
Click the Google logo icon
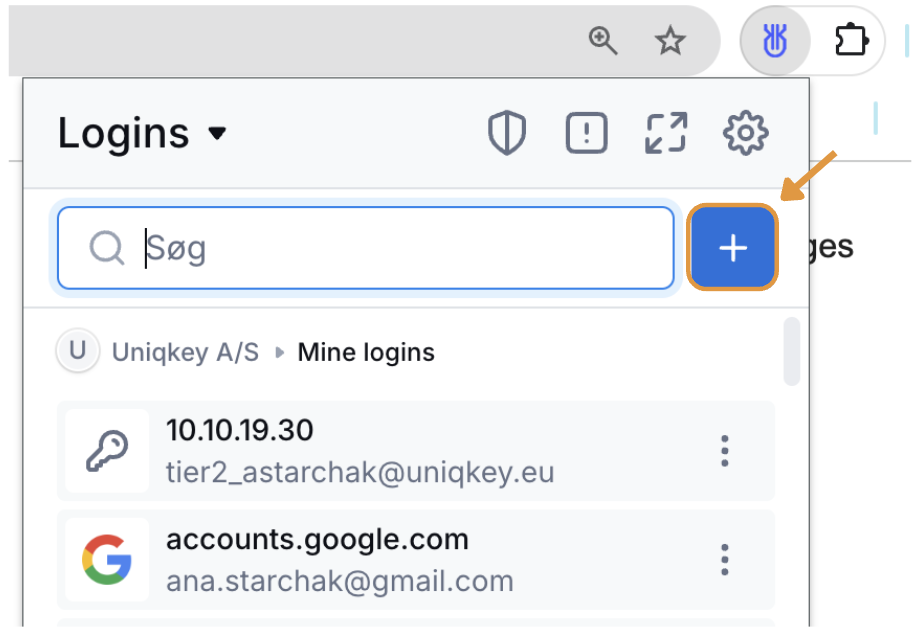click(107, 559)
